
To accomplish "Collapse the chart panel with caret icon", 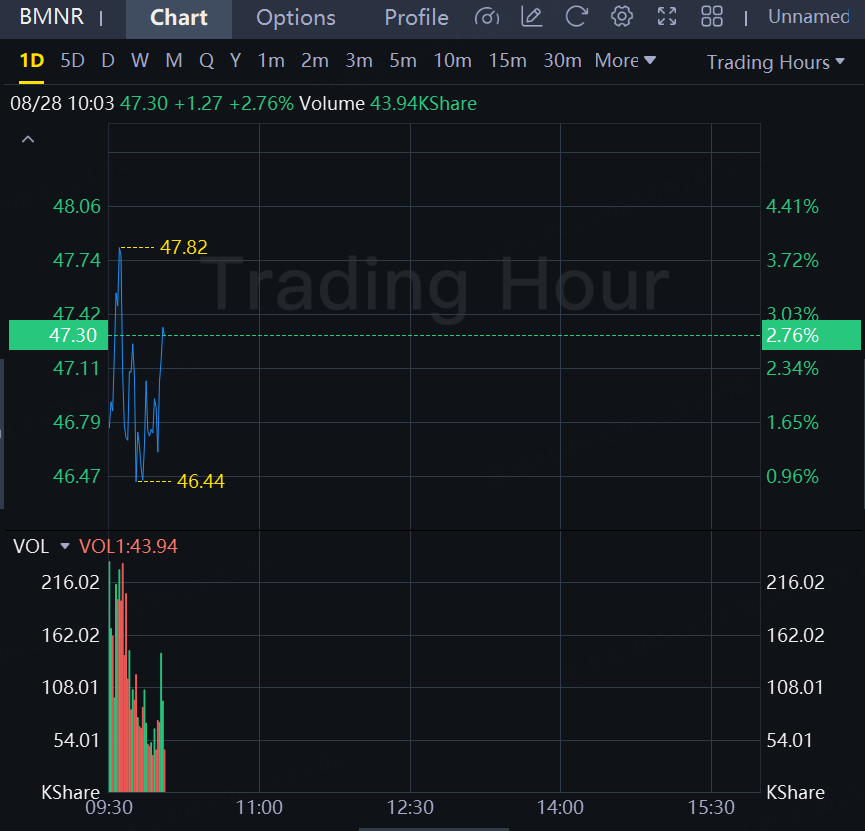I will click(x=28, y=140).
